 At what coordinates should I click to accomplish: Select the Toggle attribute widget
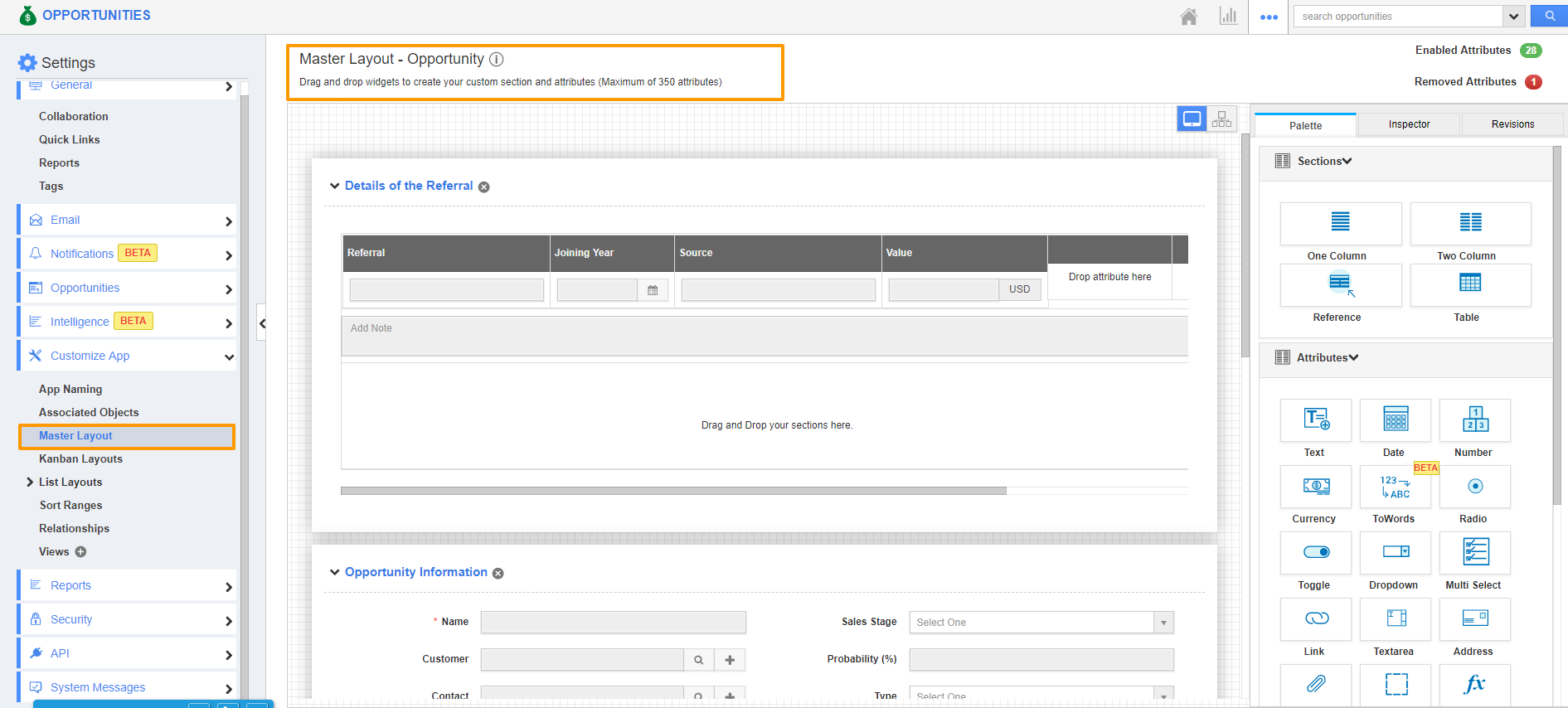point(1315,553)
